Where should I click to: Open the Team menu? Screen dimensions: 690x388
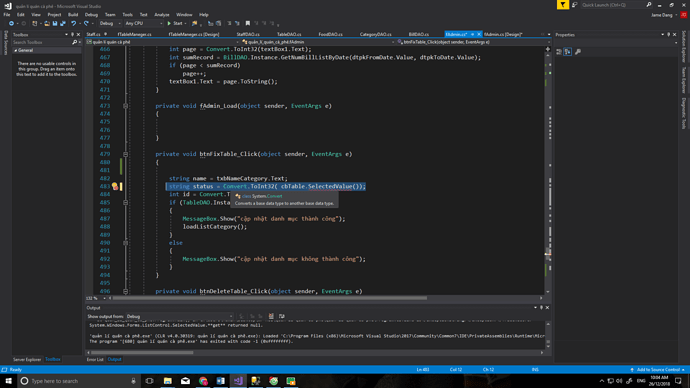110,15
